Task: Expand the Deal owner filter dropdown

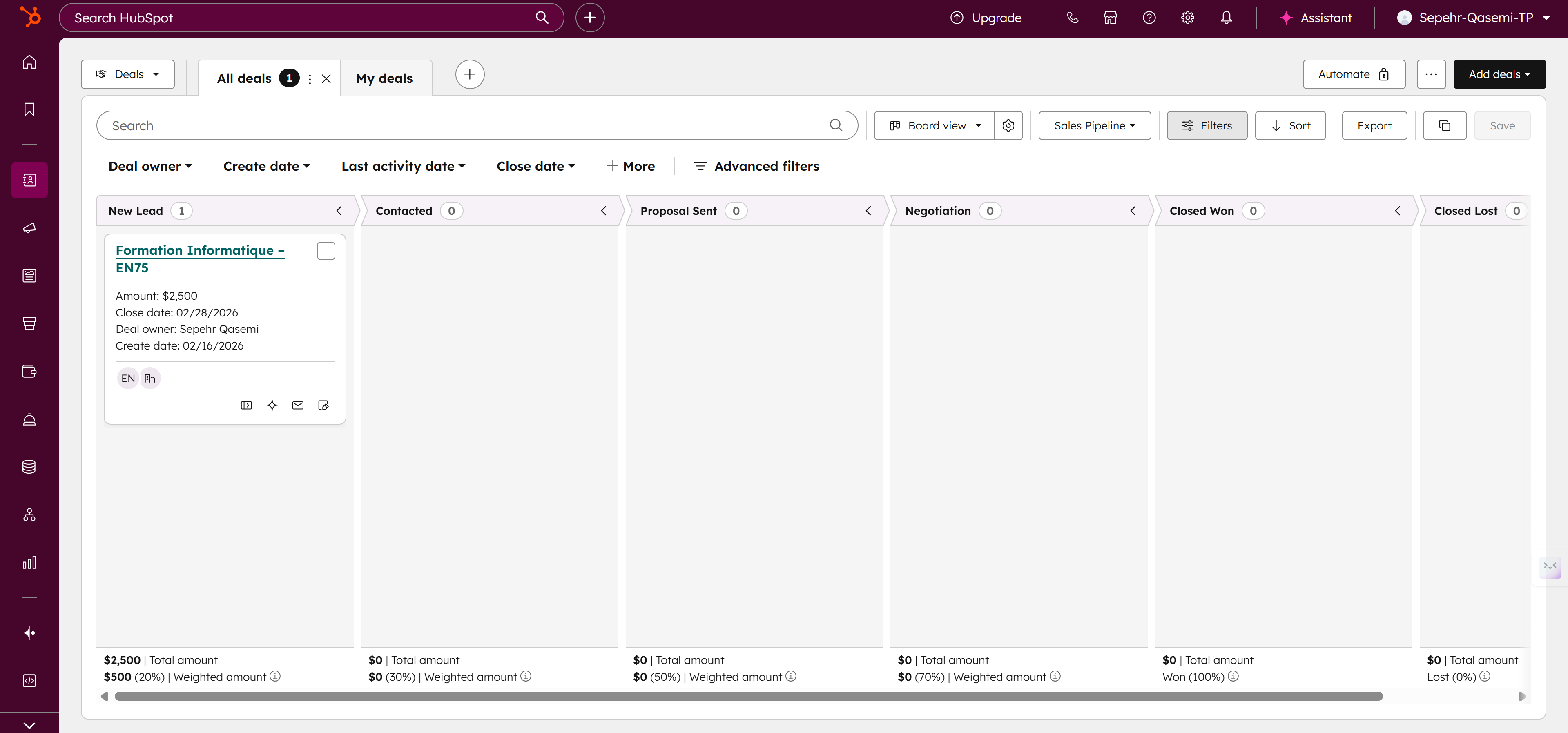Action: pos(150,166)
